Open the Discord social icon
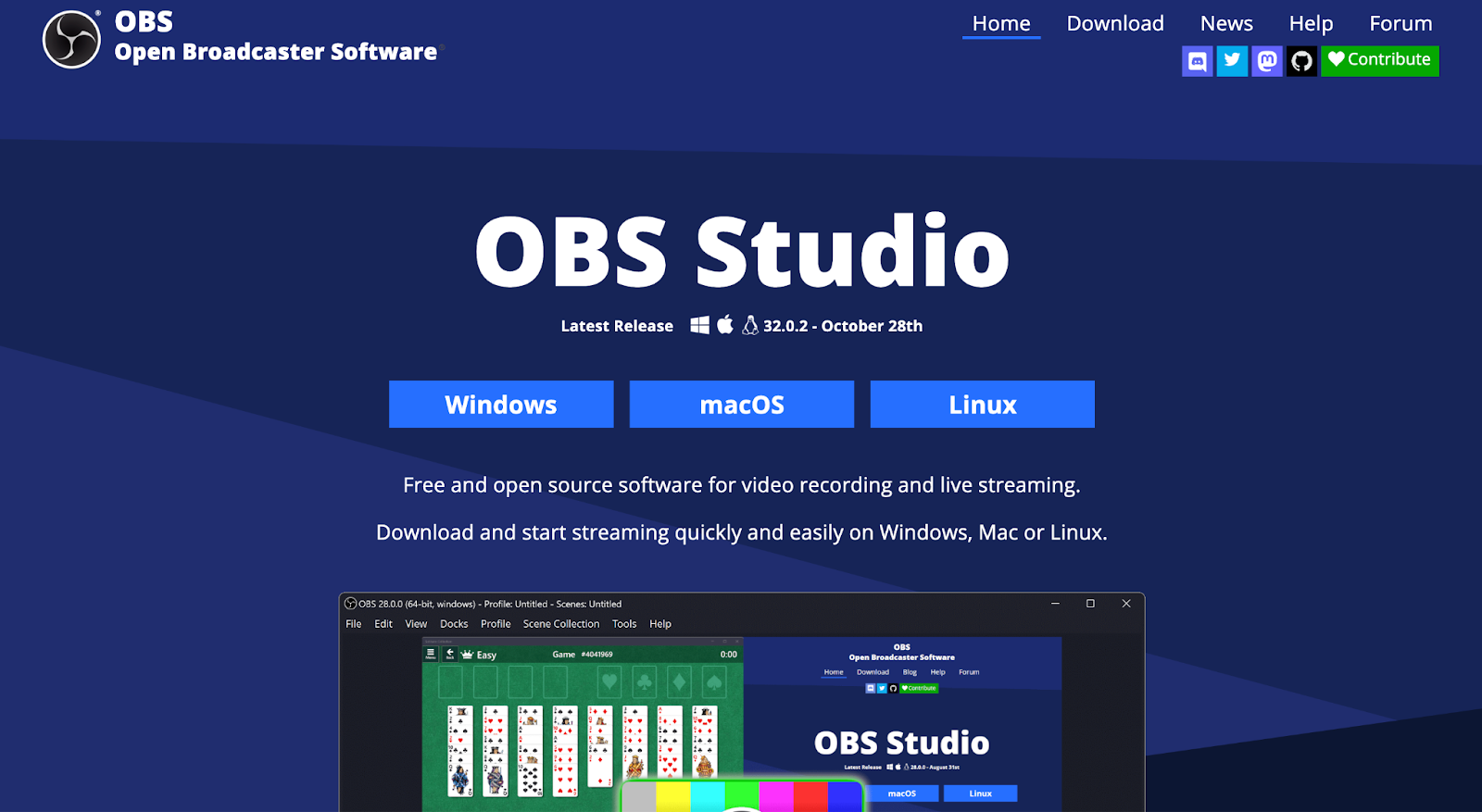 click(1197, 61)
